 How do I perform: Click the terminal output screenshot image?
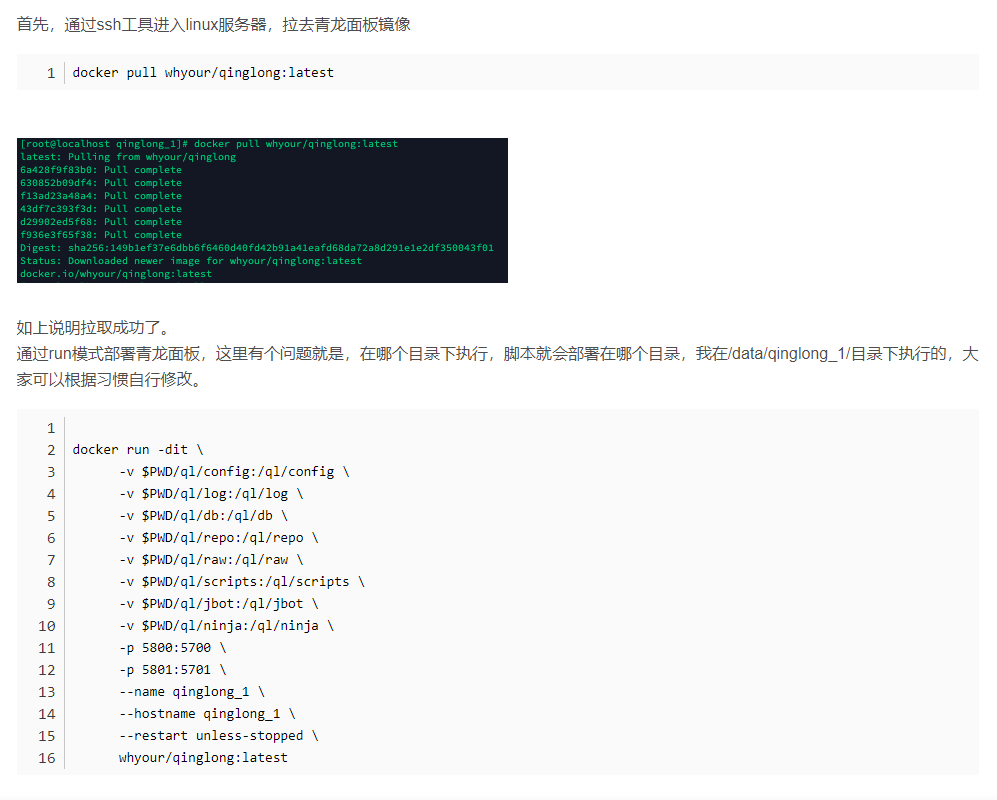pyautogui.click(x=262, y=210)
